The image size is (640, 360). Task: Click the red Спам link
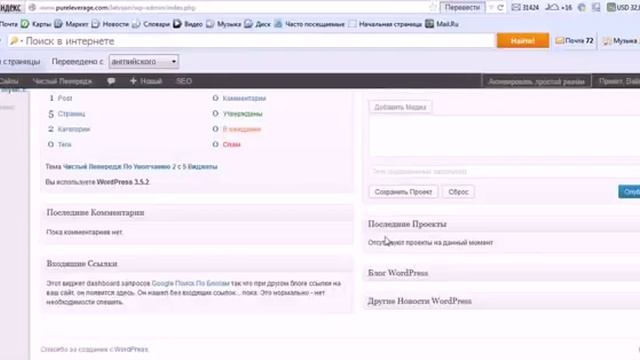click(x=231, y=144)
